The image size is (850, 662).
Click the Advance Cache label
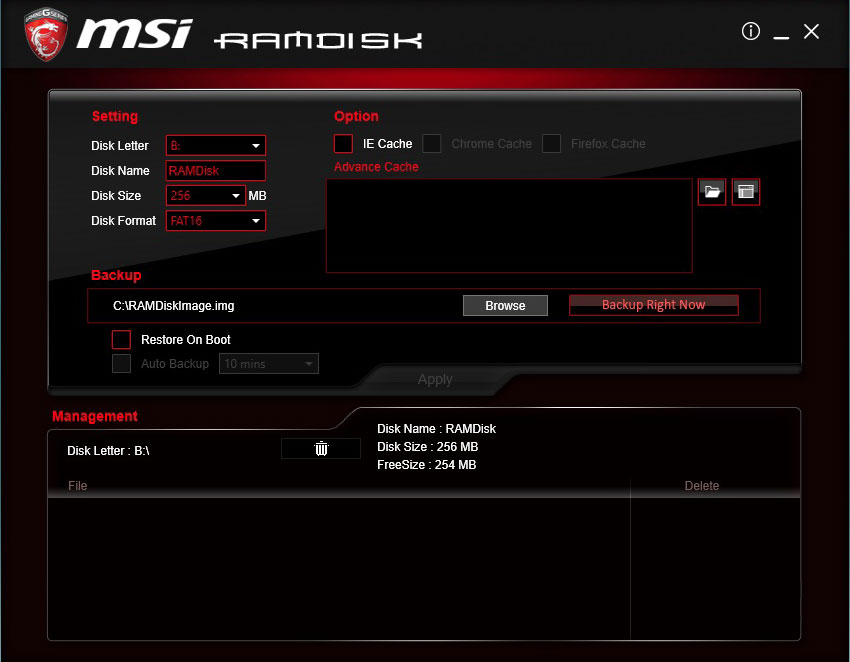376,167
